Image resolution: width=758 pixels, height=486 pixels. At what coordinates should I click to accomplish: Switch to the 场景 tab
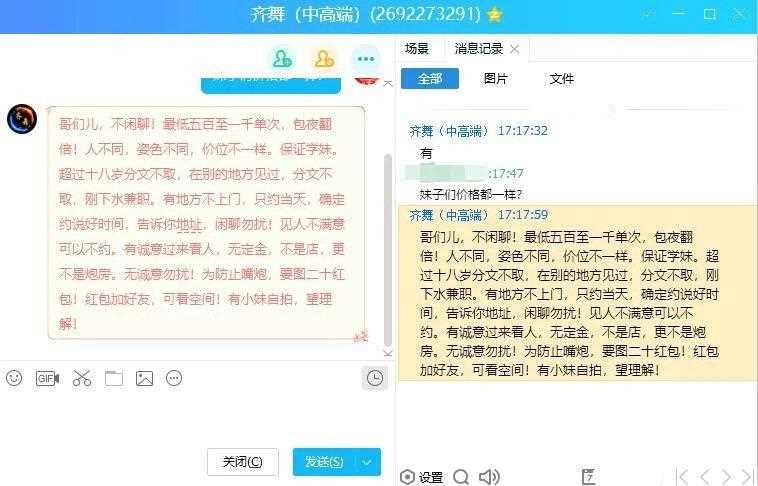coord(417,49)
